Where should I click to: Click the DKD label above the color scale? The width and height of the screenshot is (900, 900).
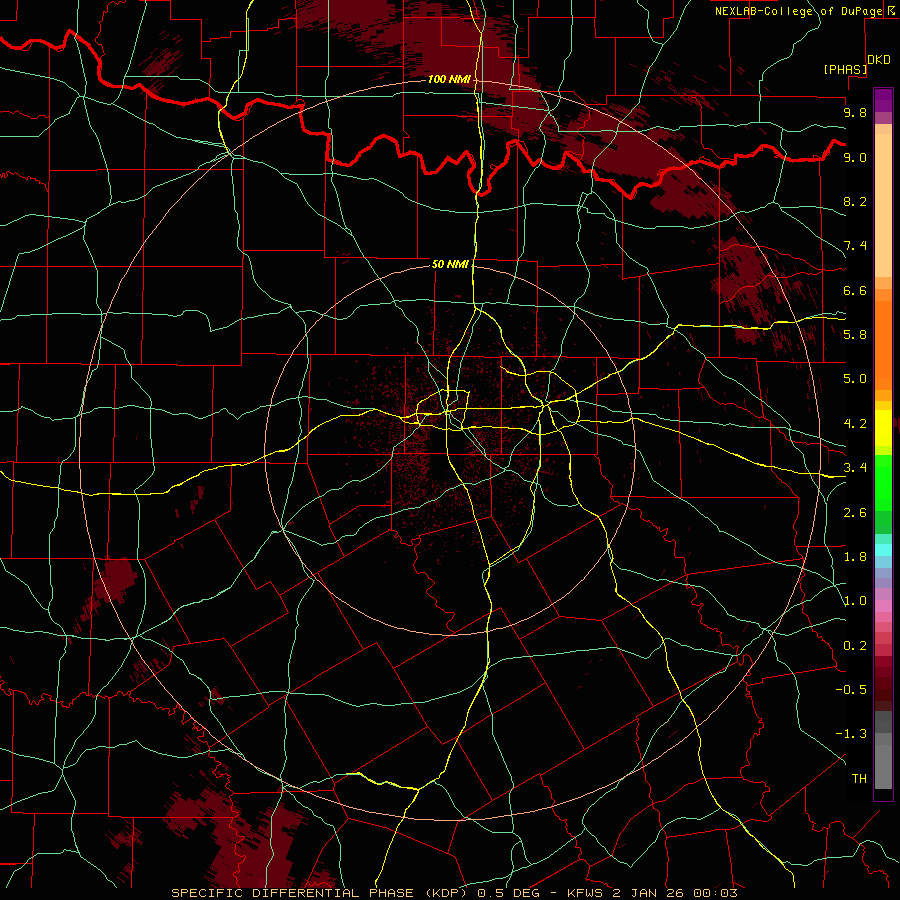tap(879, 60)
